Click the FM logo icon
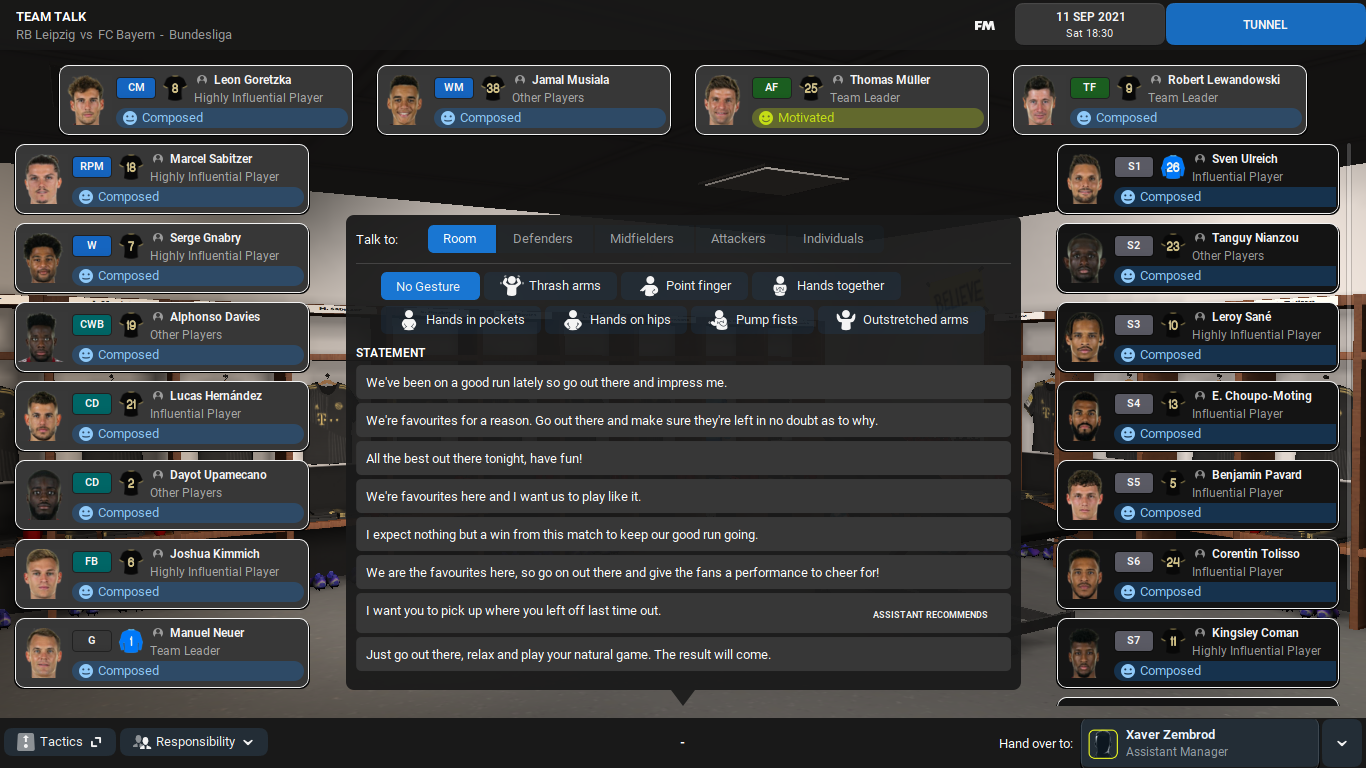The height and width of the screenshot is (768, 1366). click(x=985, y=26)
